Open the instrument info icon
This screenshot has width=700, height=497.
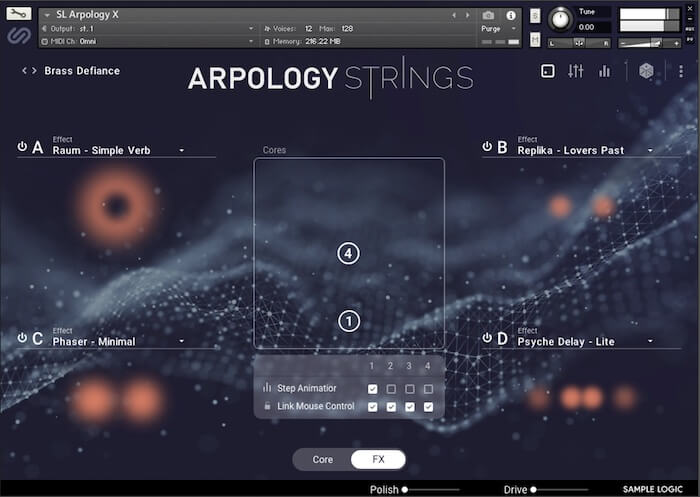(x=511, y=15)
